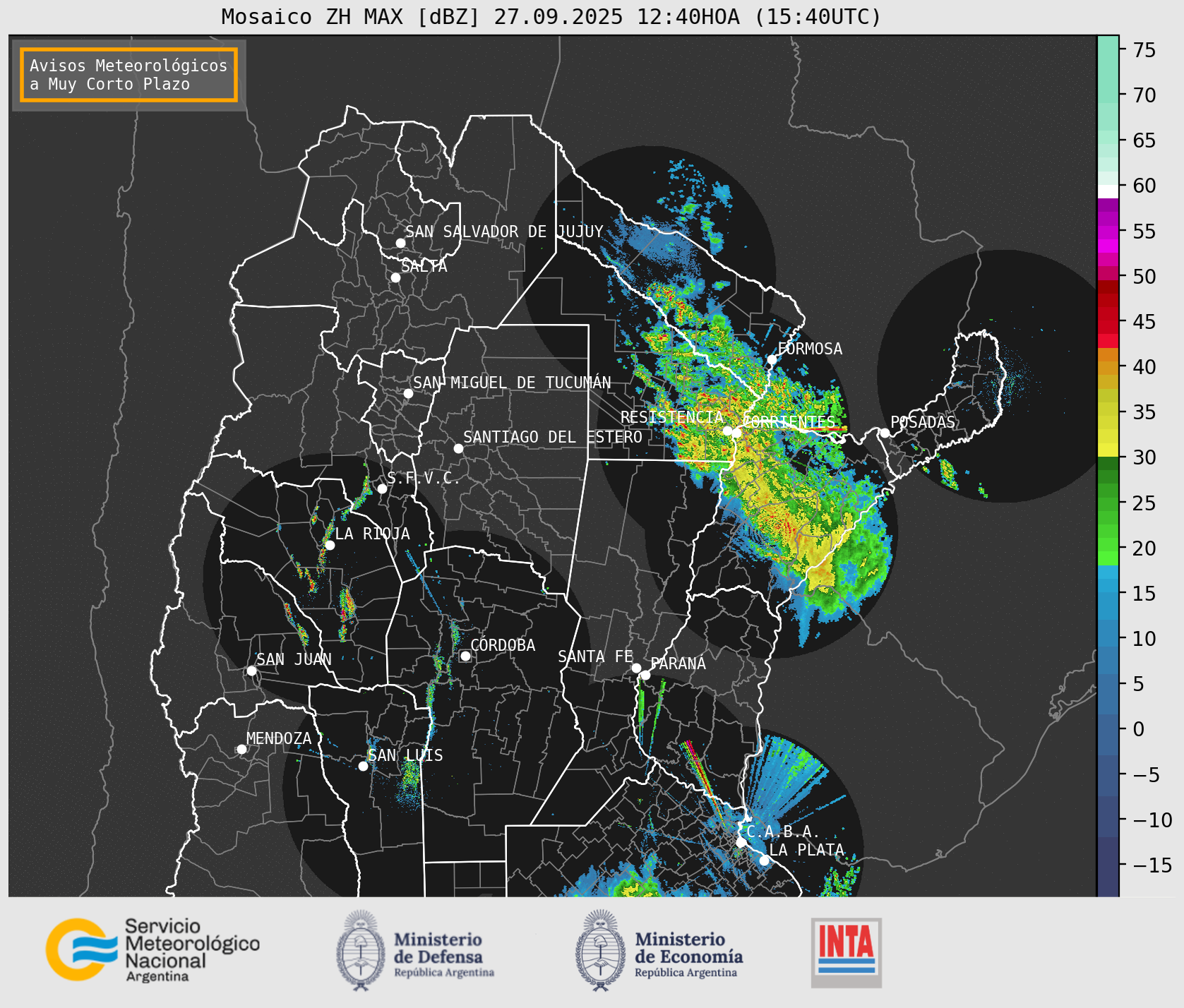Viewport: 1184px width, 1008px height.
Task: Select the C.A.B.A. city marker dot
Action: tap(741, 842)
